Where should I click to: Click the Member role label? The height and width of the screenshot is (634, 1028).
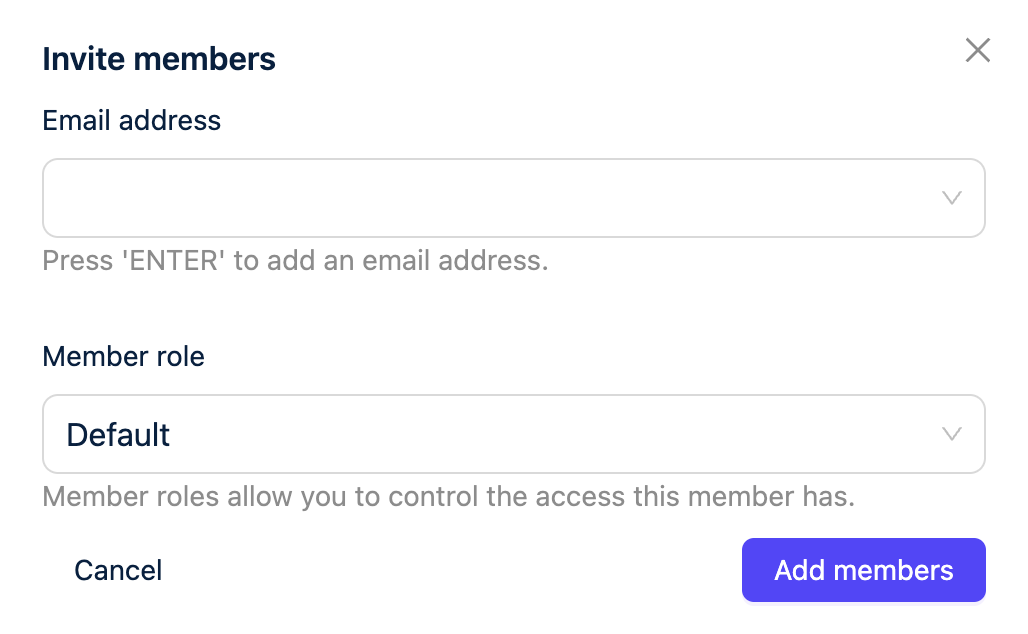pyautogui.click(x=123, y=357)
